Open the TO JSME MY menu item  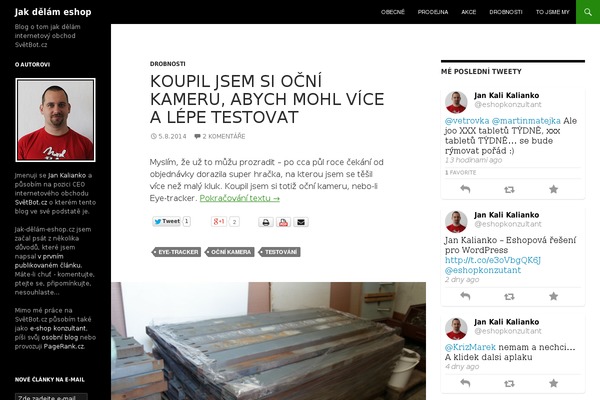coord(553,12)
